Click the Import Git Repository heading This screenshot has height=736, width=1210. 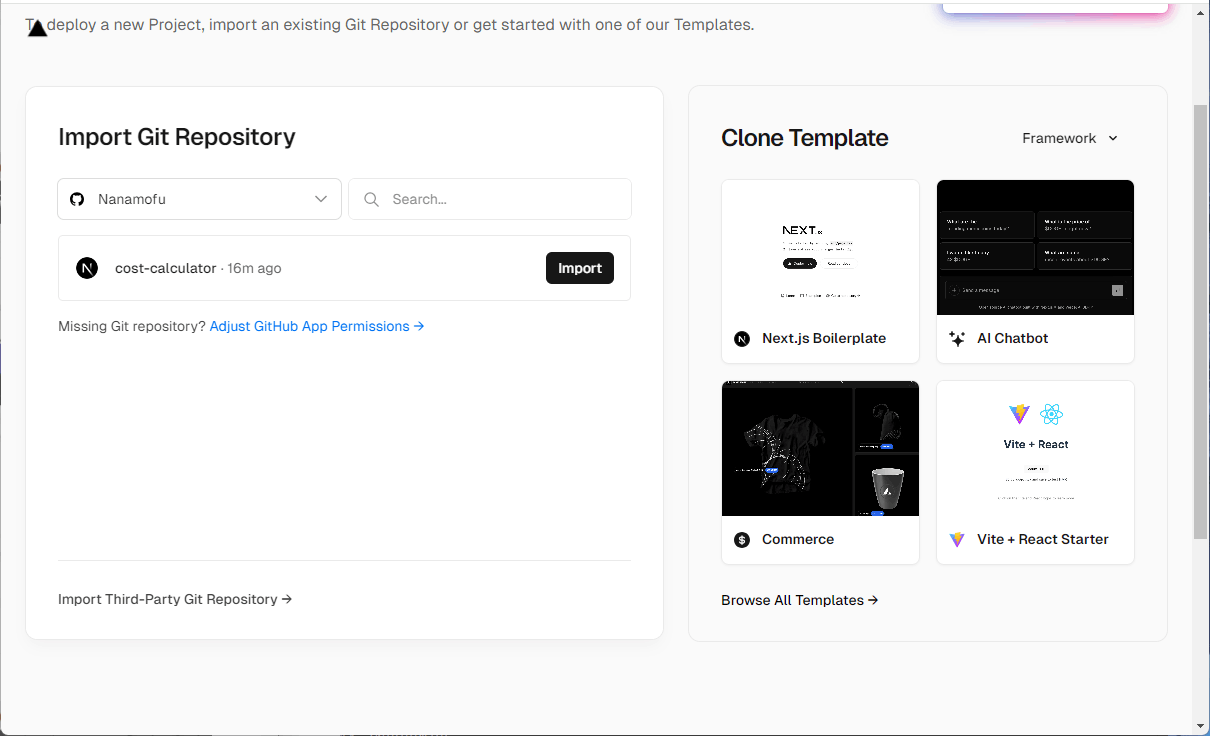(x=177, y=137)
